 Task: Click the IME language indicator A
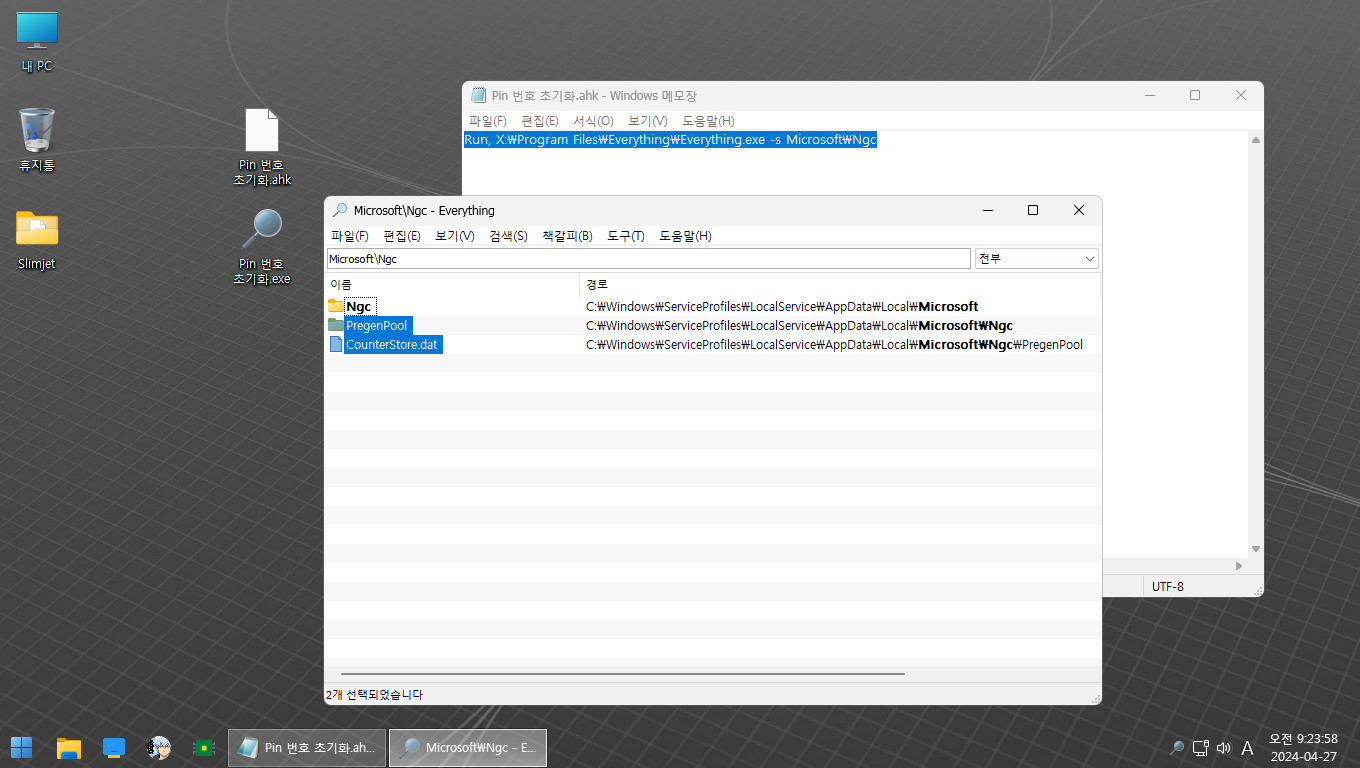(x=1247, y=747)
